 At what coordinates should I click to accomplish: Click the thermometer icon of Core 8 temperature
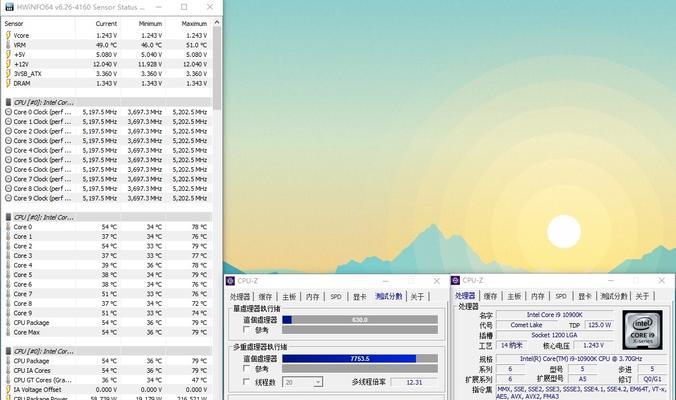pos(8,303)
